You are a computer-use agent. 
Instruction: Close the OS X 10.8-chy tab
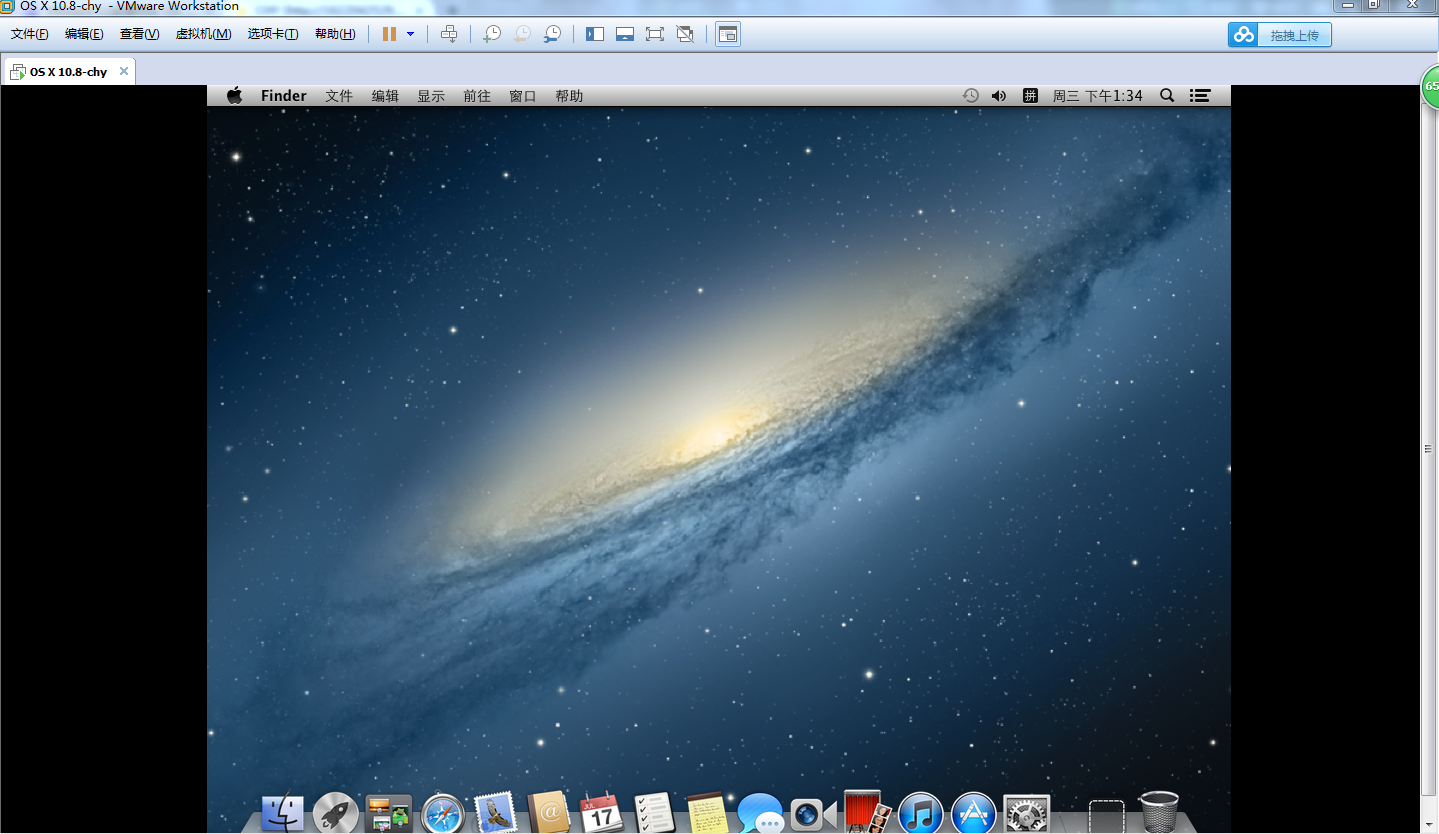click(124, 72)
